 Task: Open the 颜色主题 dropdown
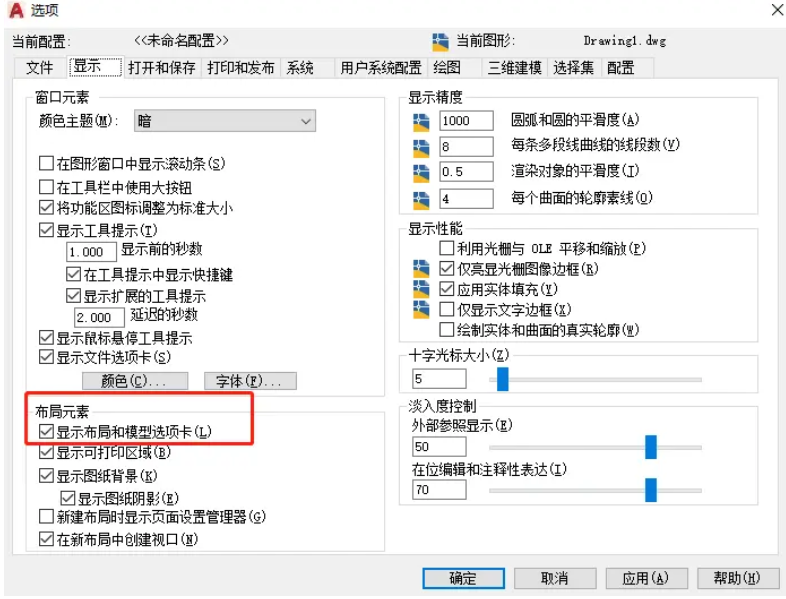click(225, 121)
